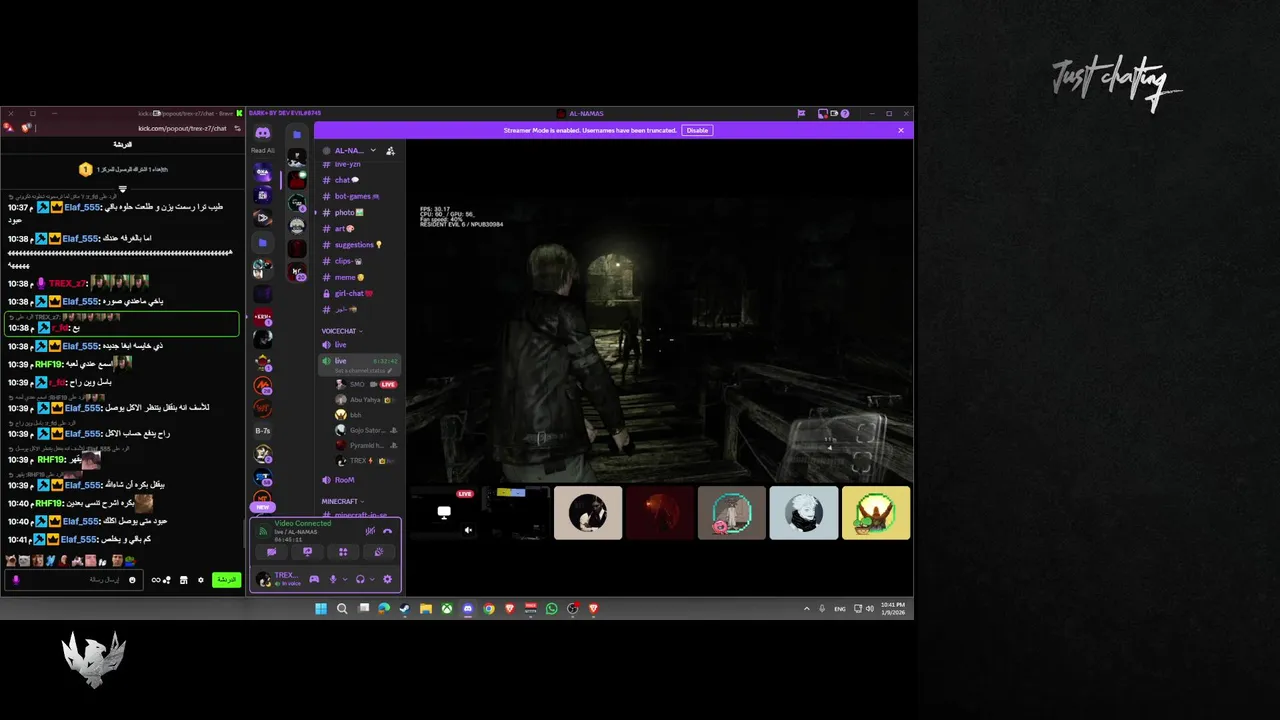
Task: Select Abu Yahya in voice list
Action: pos(366,399)
